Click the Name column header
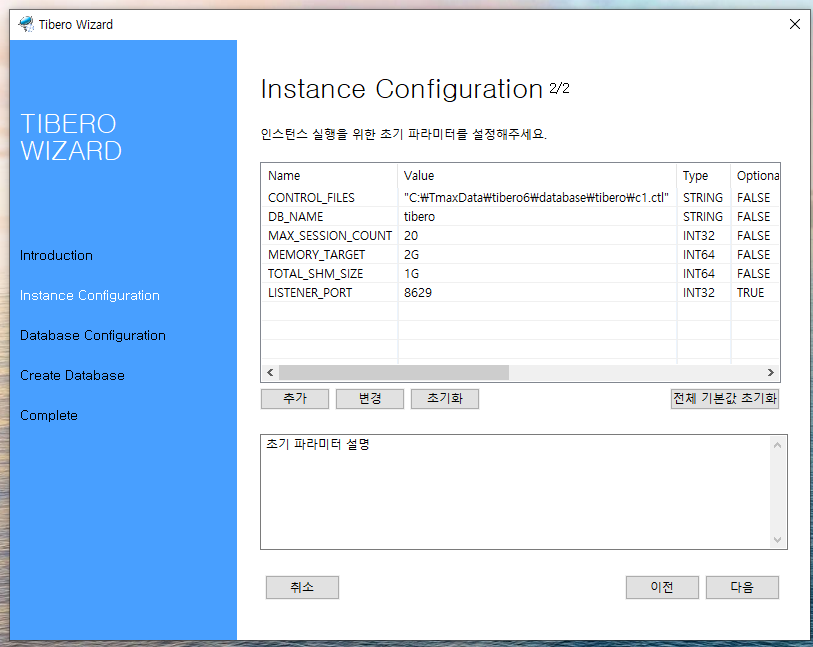813x647 pixels. coord(330,176)
